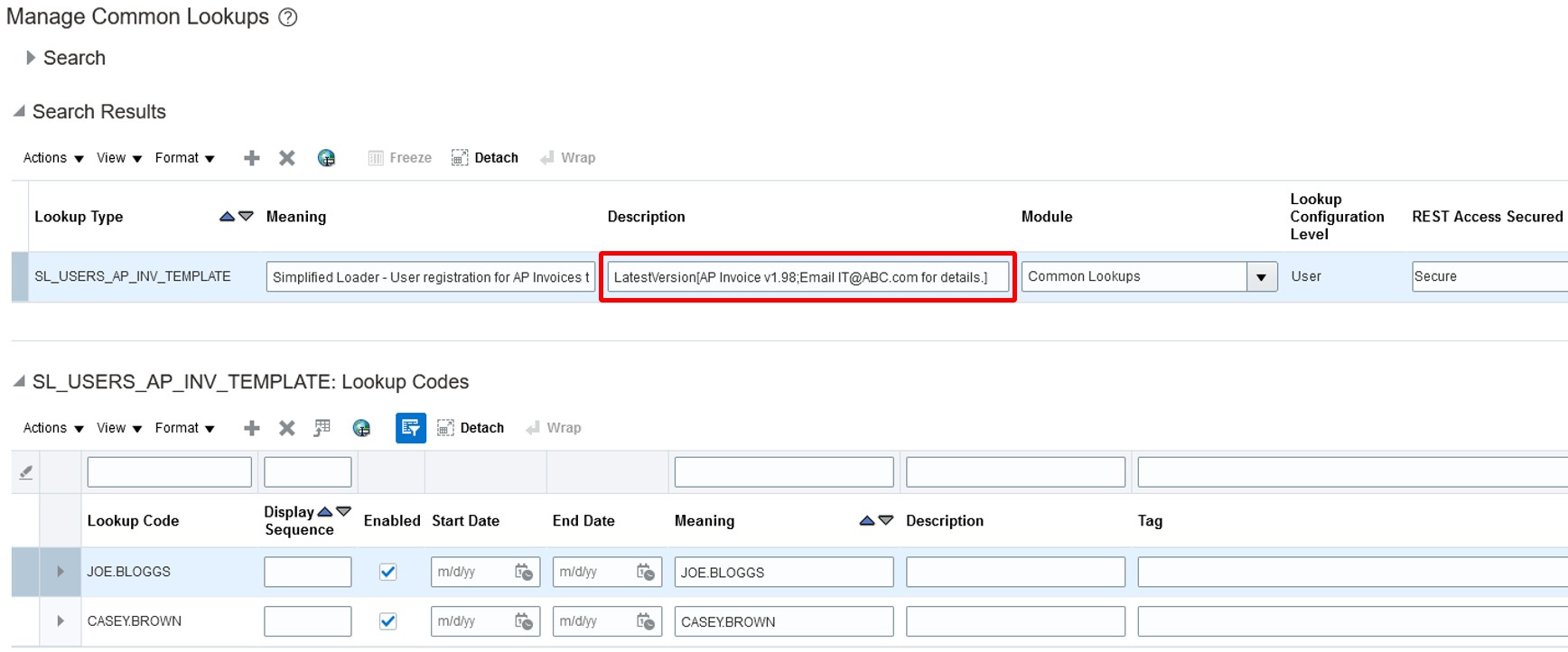Delete selected lookup code with X icon
The width and height of the screenshot is (1568, 652).
(x=287, y=428)
